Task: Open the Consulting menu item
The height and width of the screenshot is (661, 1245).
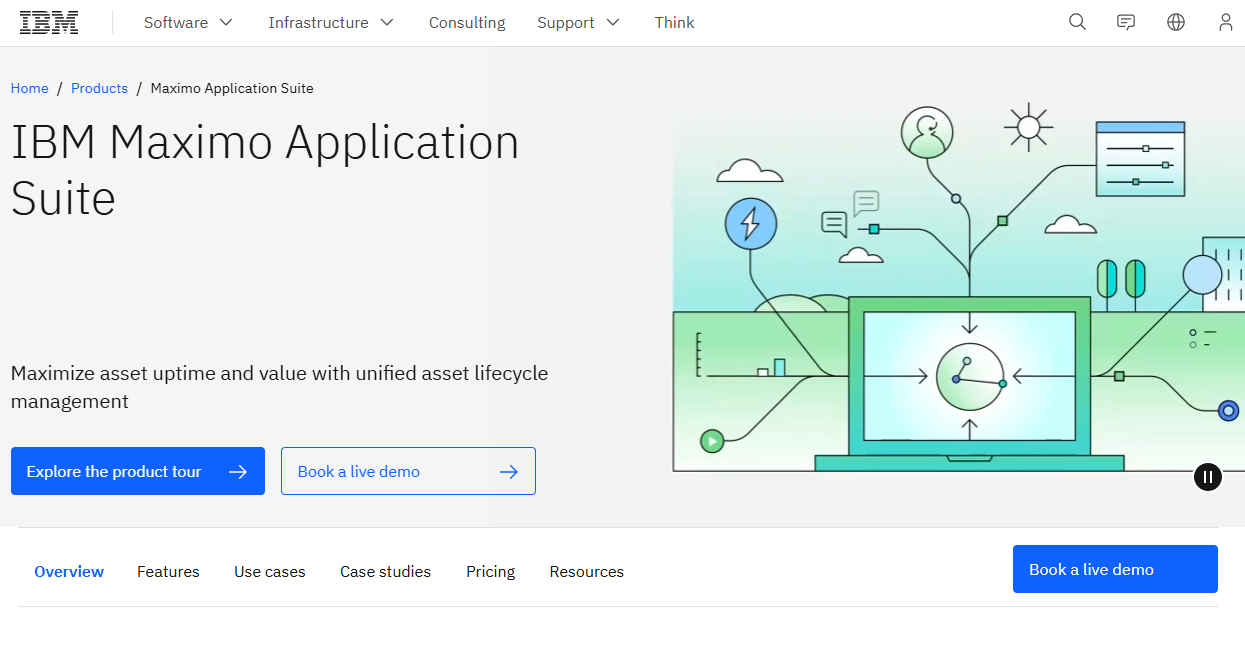Action: pyautogui.click(x=467, y=22)
